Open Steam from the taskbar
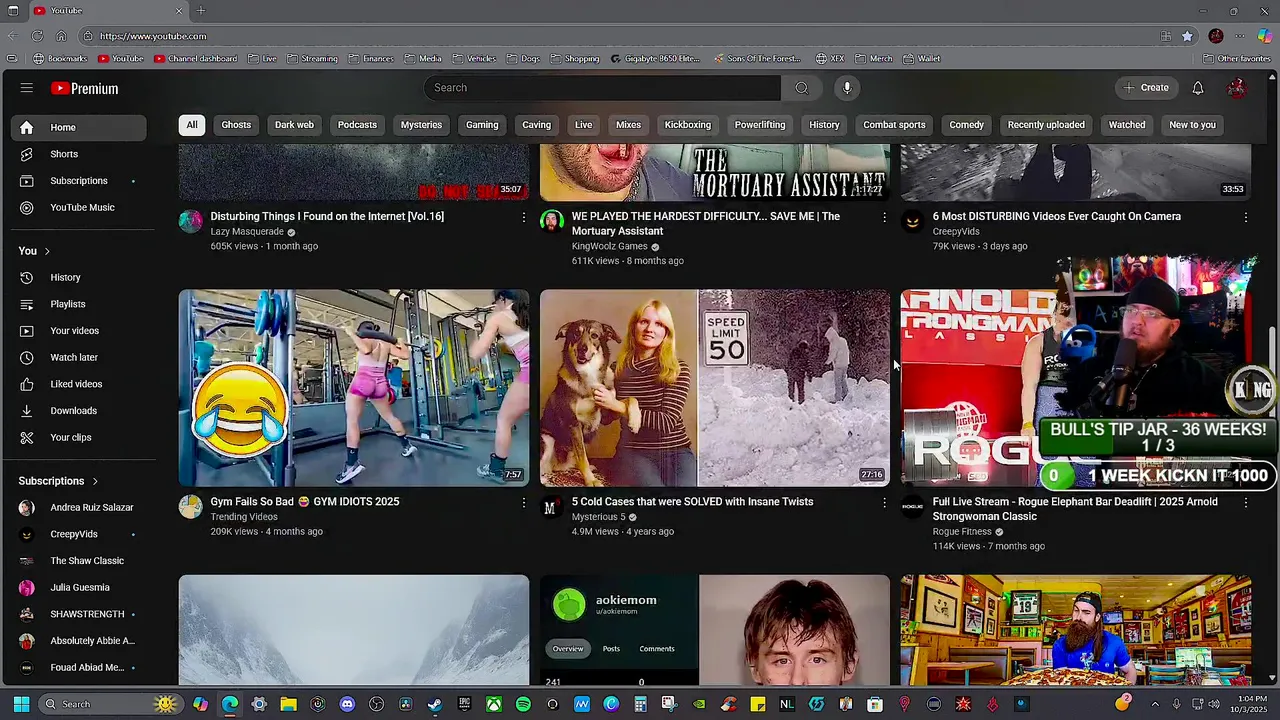Image resolution: width=1280 pixels, height=720 pixels. 435,704
